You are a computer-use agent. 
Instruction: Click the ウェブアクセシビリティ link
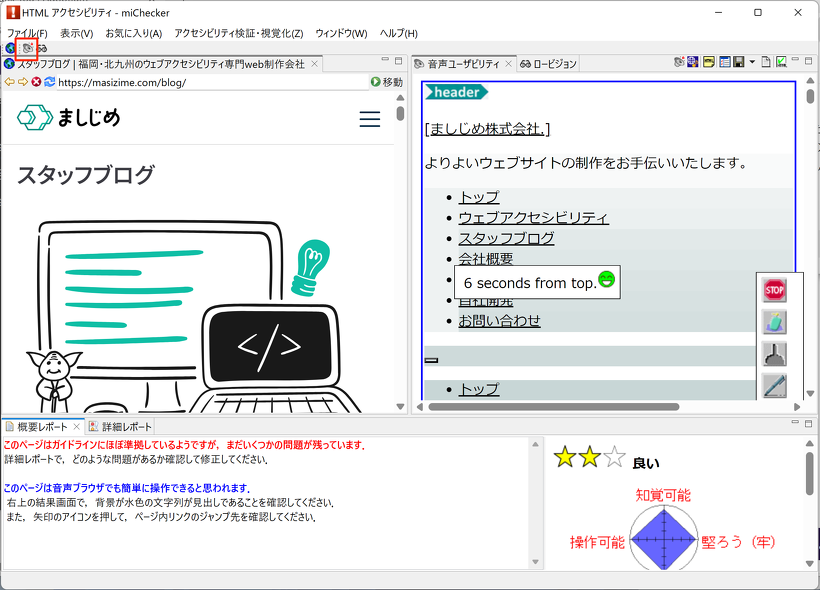tap(533, 218)
